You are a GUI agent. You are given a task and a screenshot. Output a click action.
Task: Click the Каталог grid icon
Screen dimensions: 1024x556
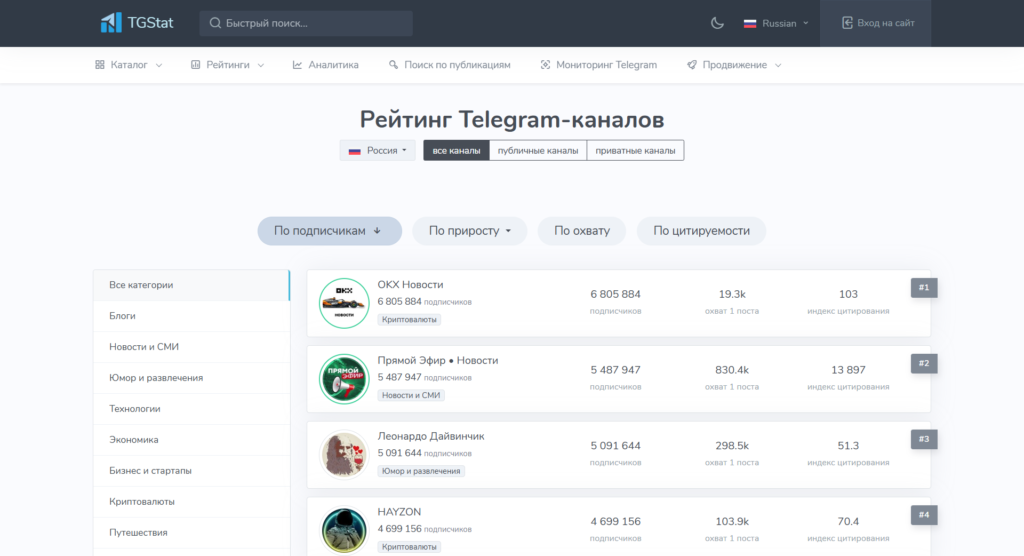[99, 65]
